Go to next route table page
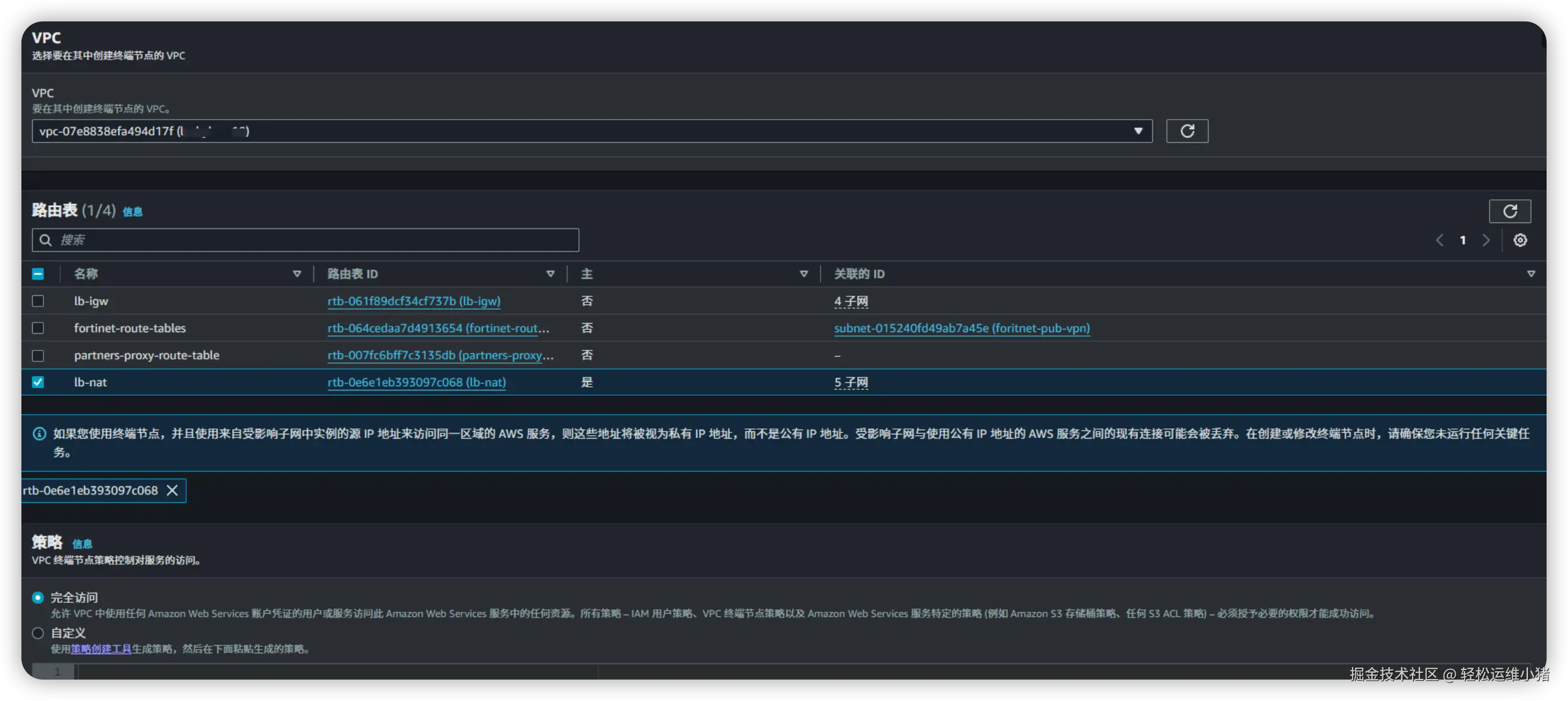Viewport: 1568px width, 701px height. [x=1486, y=240]
